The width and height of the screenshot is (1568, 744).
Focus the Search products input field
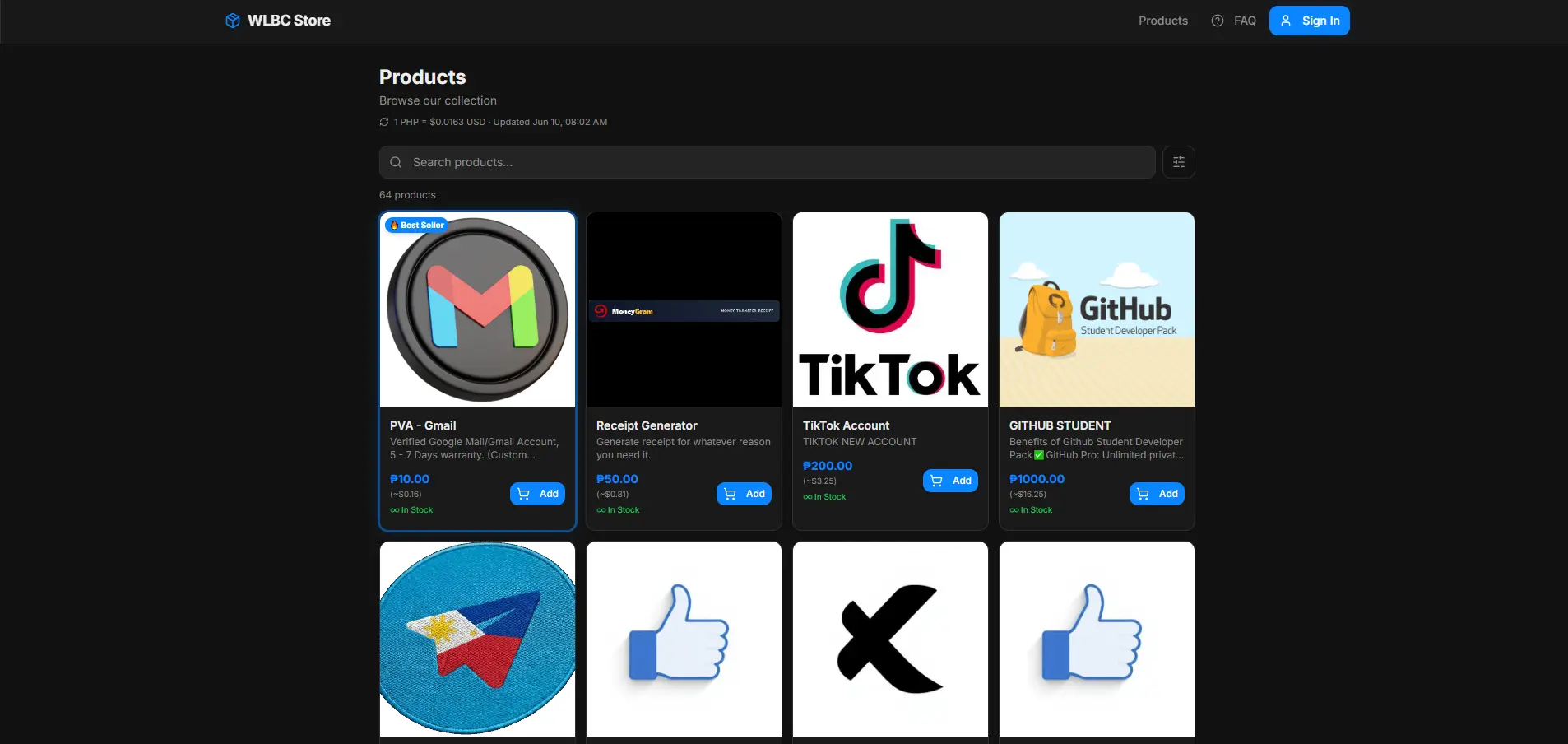click(x=767, y=162)
